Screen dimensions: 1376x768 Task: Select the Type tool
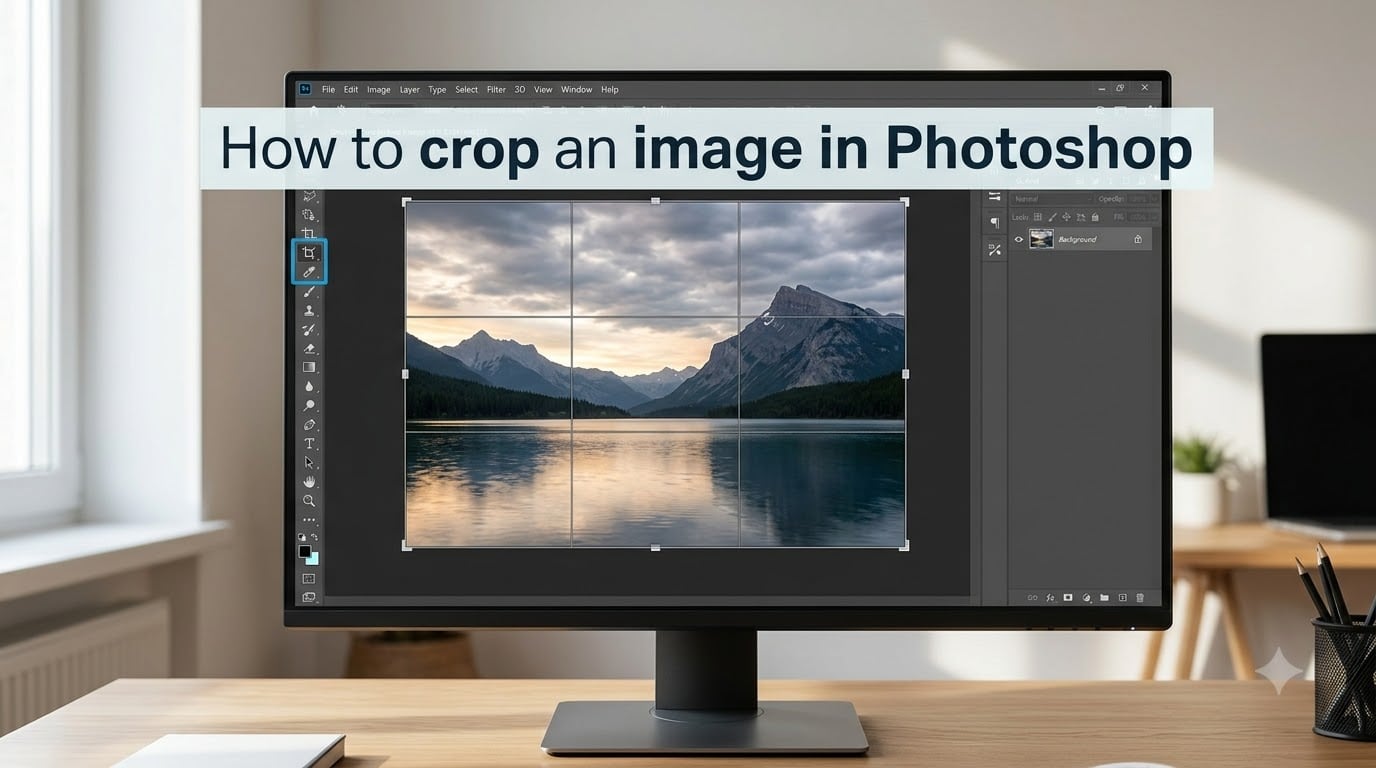tap(309, 443)
